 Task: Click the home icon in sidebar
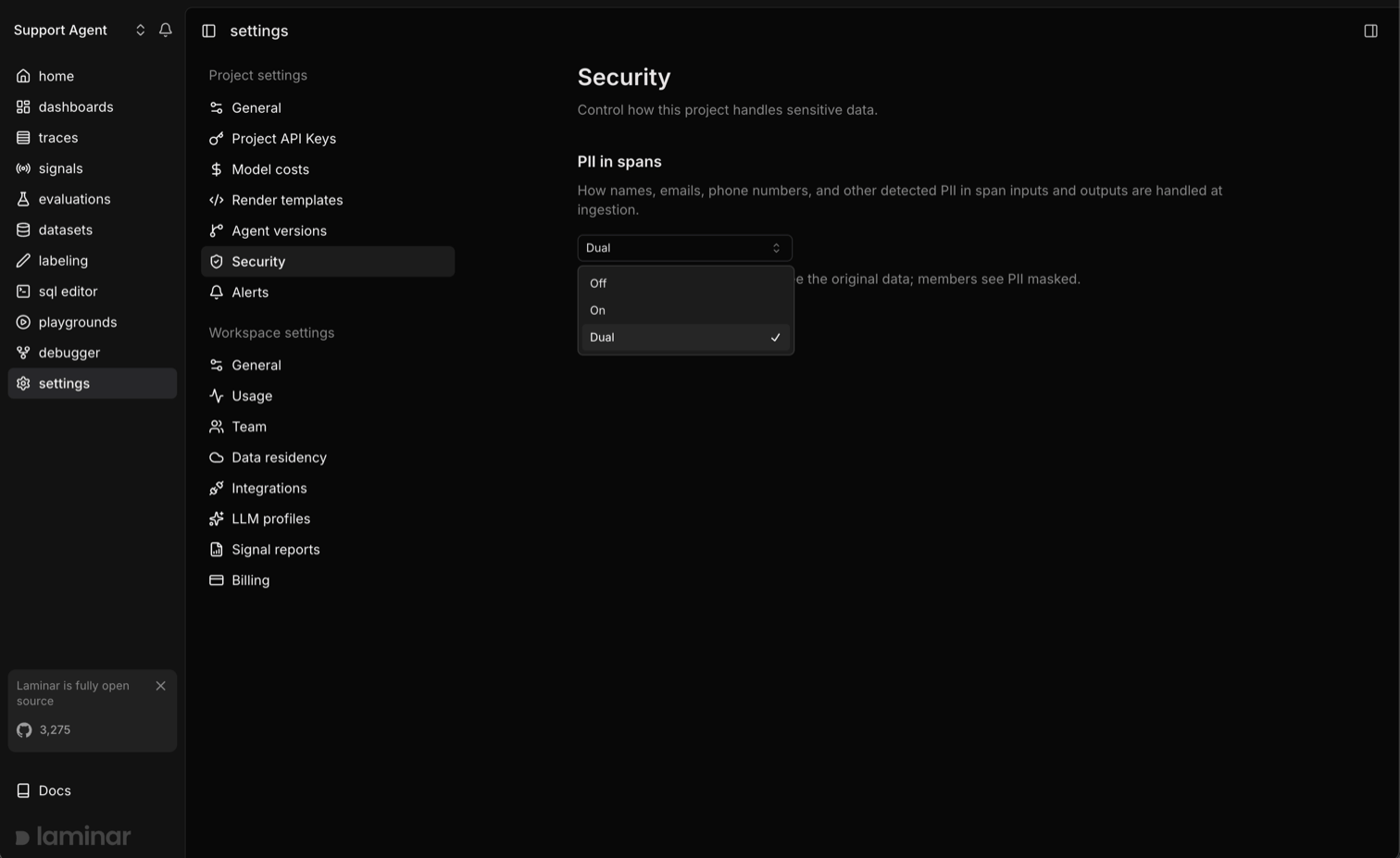coord(23,76)
